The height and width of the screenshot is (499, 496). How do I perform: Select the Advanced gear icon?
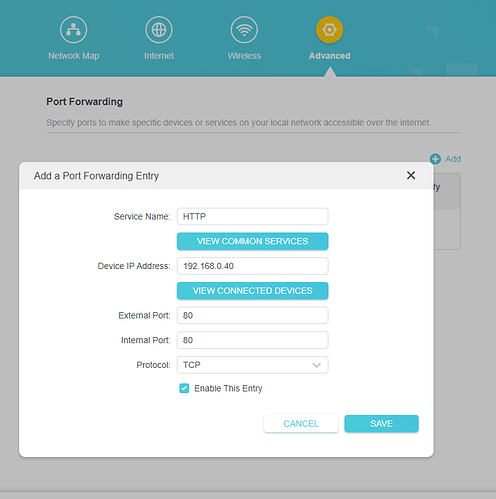click(329, 30)
